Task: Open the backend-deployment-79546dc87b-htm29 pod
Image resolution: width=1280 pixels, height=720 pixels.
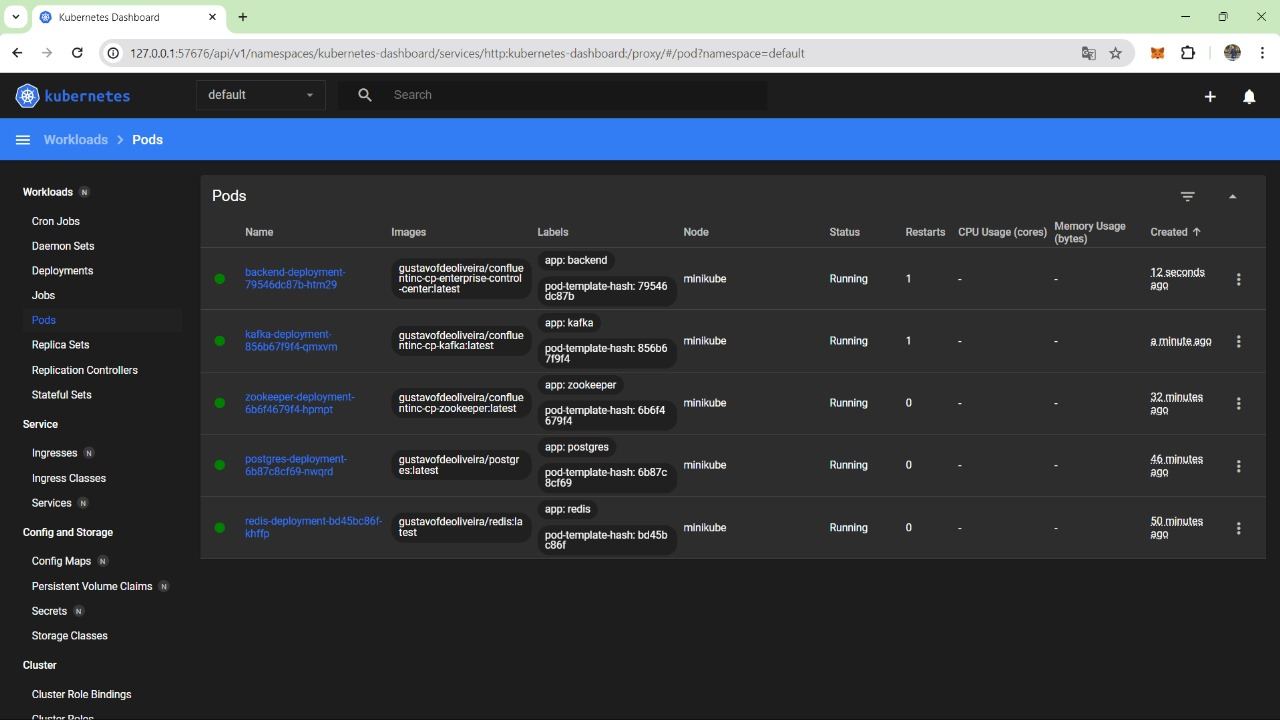Action: pyautogui.click(x=295, y=279)
